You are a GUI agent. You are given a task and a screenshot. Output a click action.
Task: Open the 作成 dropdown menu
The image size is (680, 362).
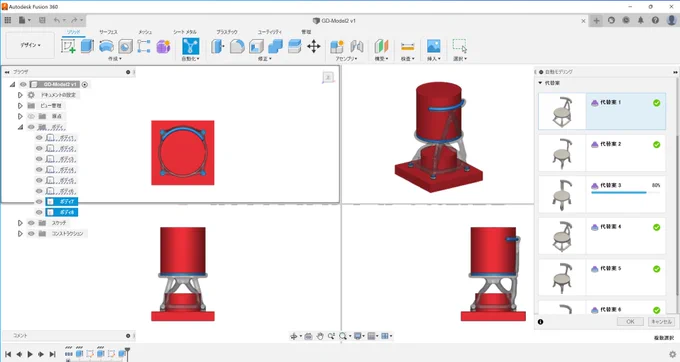(x=115, y=59)
